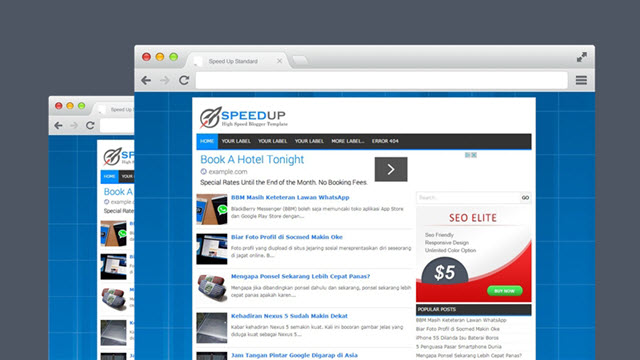This screenshot has height=360, width=640.
Task: Open popular post BBM Masih Keteteran Lawan WhatsApp
Action: click(461, 320)
